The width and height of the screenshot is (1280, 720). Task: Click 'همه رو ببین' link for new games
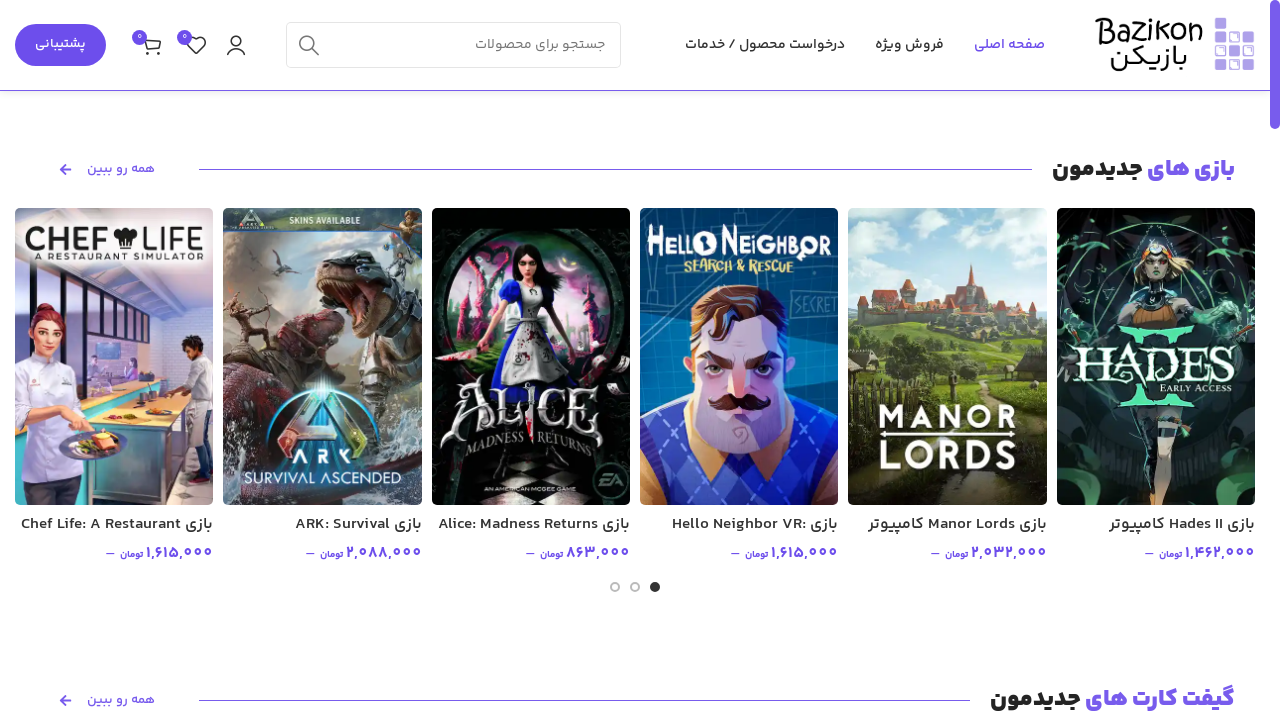(x=121, y=169)
